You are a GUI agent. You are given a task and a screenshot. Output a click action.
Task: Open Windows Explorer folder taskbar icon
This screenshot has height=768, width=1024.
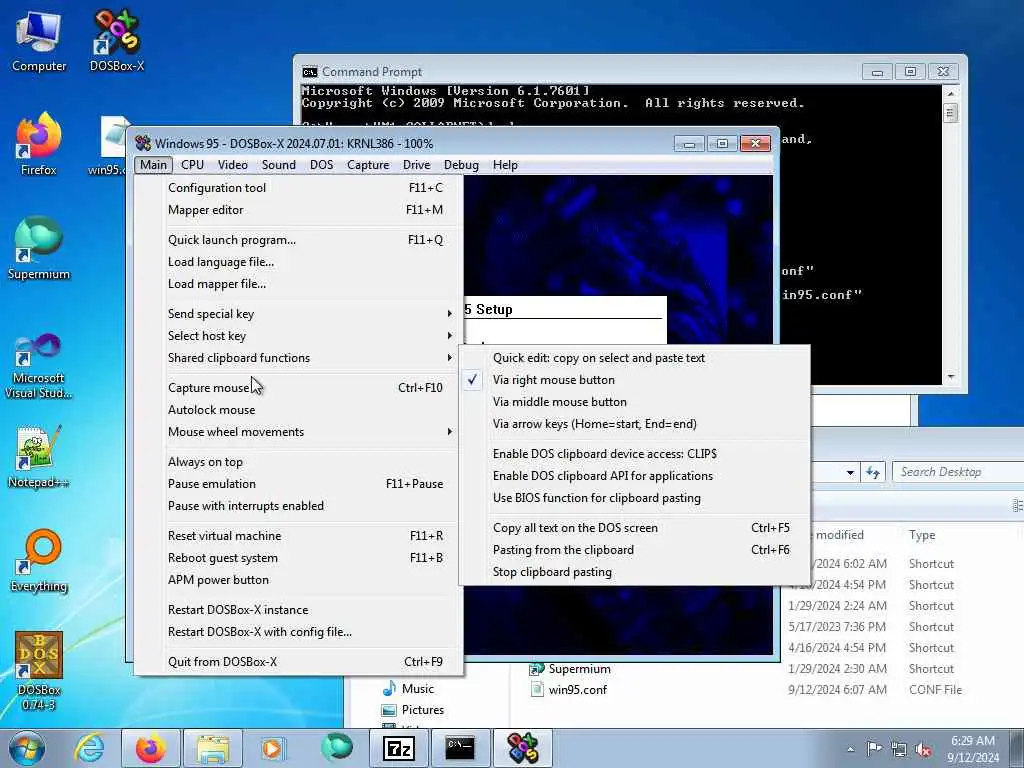pos(213,748)
